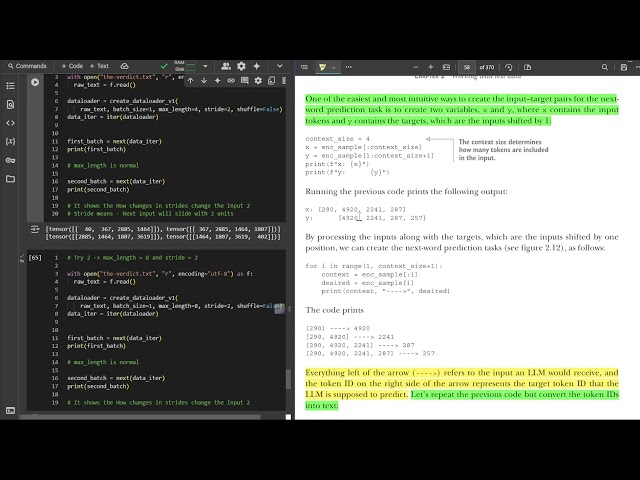Move cell down with the arrow icon
This screenshot has width=640, height=480.
click(x=204, y=81)
